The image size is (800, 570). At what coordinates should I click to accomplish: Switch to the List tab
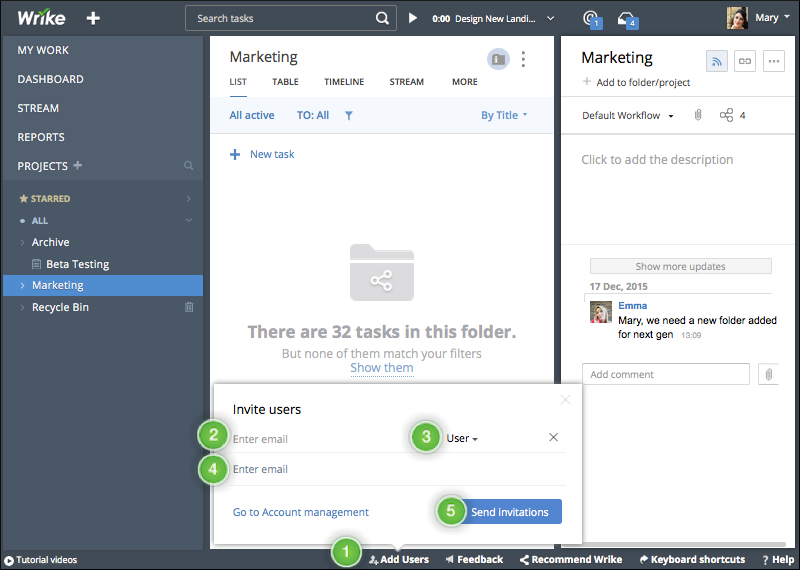click(238, 82)
